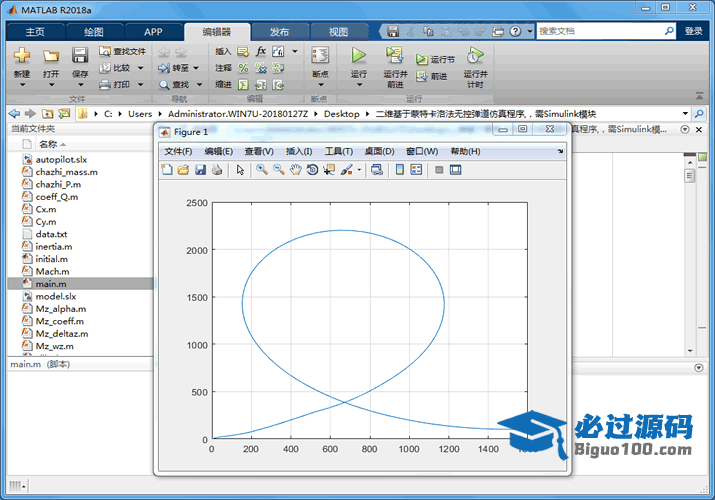The width and height of the screenshot is (715, 500).
Task: Toggle the Zoom Out tool in figure
Action: click(x=279, y=170)
